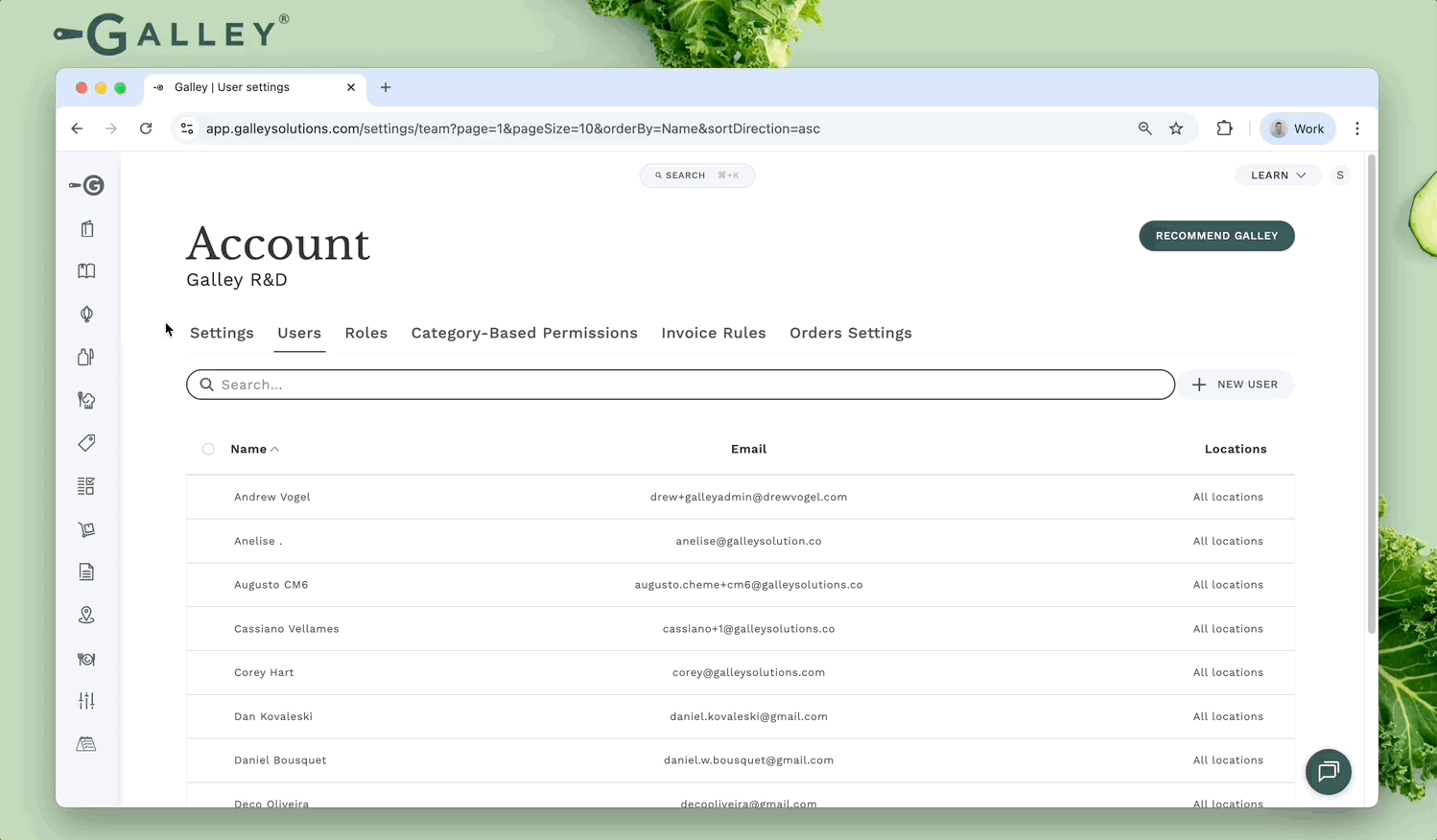Open the chef hat sidebar icon
Viewport: 1437px width, 840px height.
point(86,400)
